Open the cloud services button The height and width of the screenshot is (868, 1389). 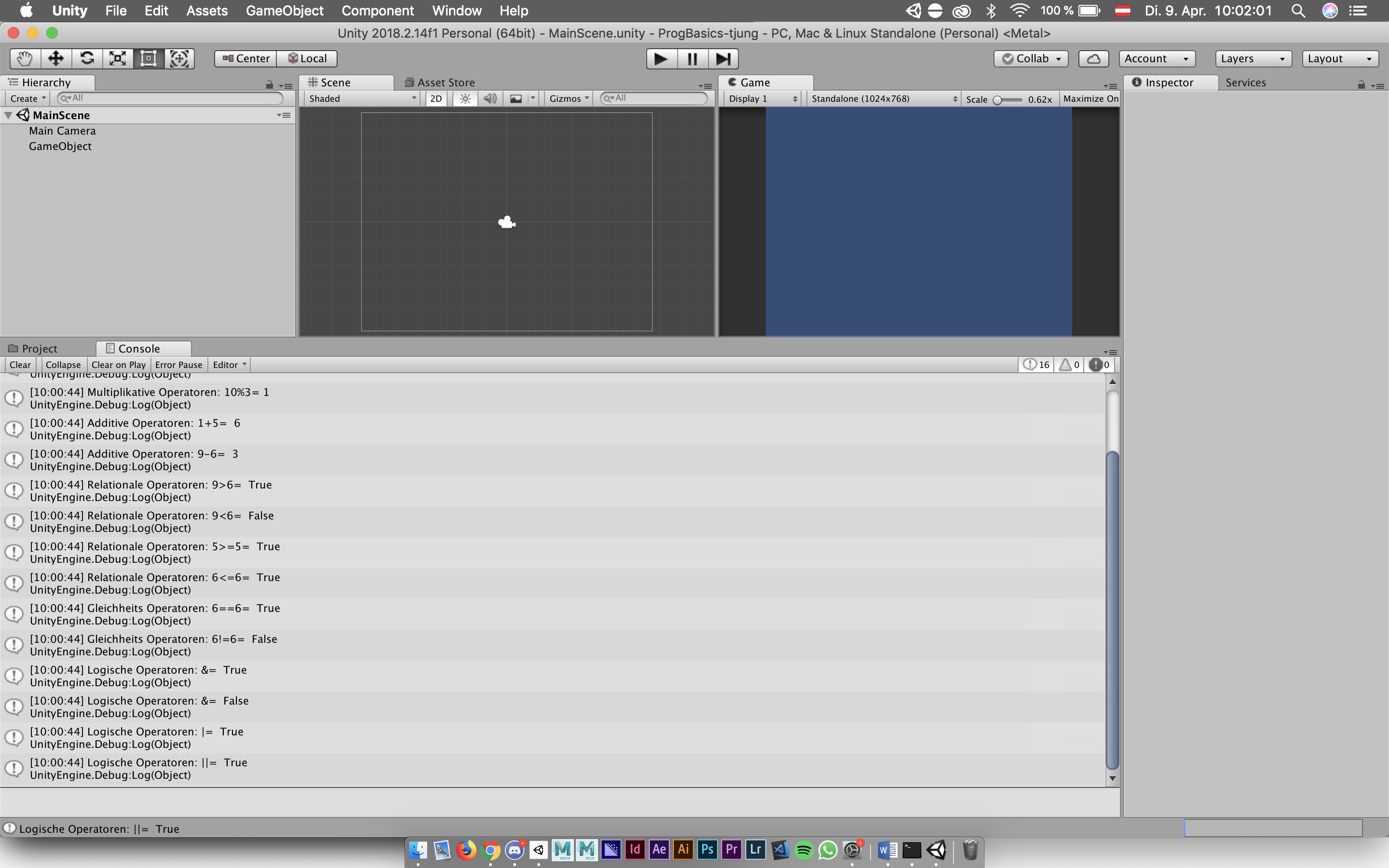click(x=1093, y=58)
